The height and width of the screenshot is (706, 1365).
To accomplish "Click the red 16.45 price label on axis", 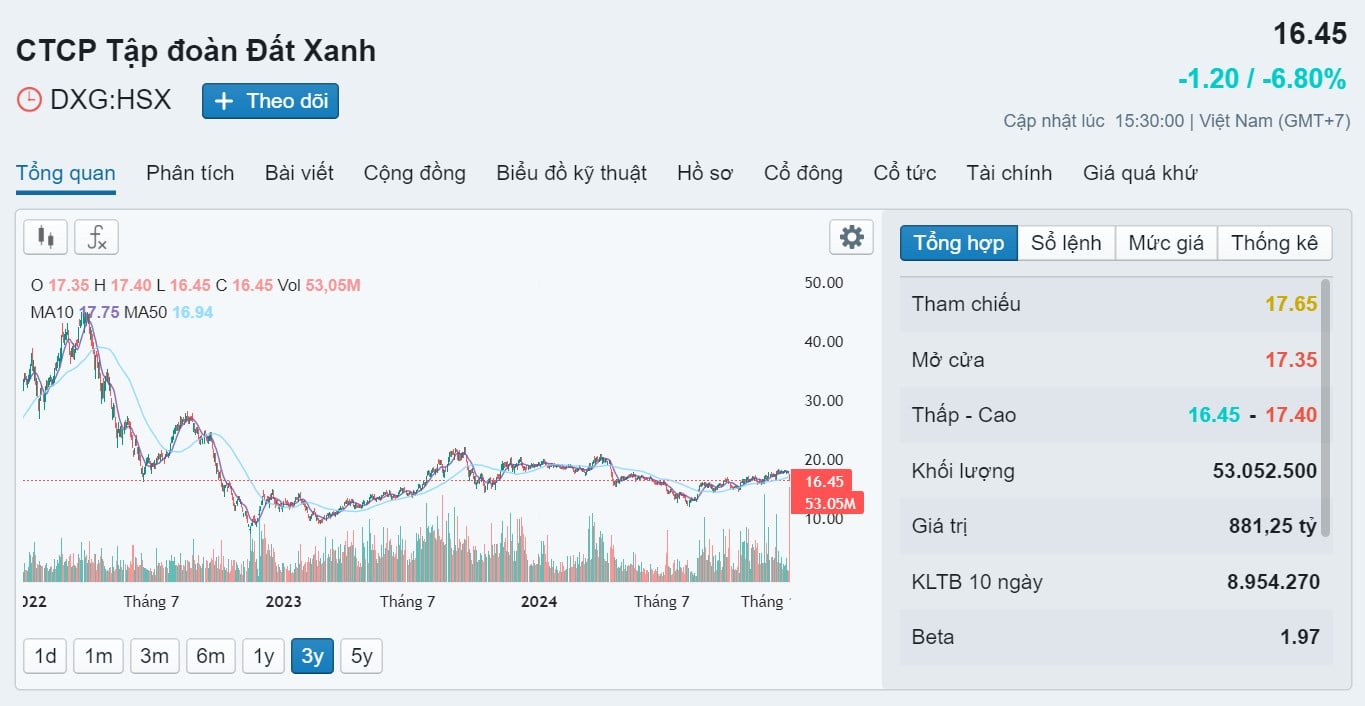I will [x=820, y=482].
